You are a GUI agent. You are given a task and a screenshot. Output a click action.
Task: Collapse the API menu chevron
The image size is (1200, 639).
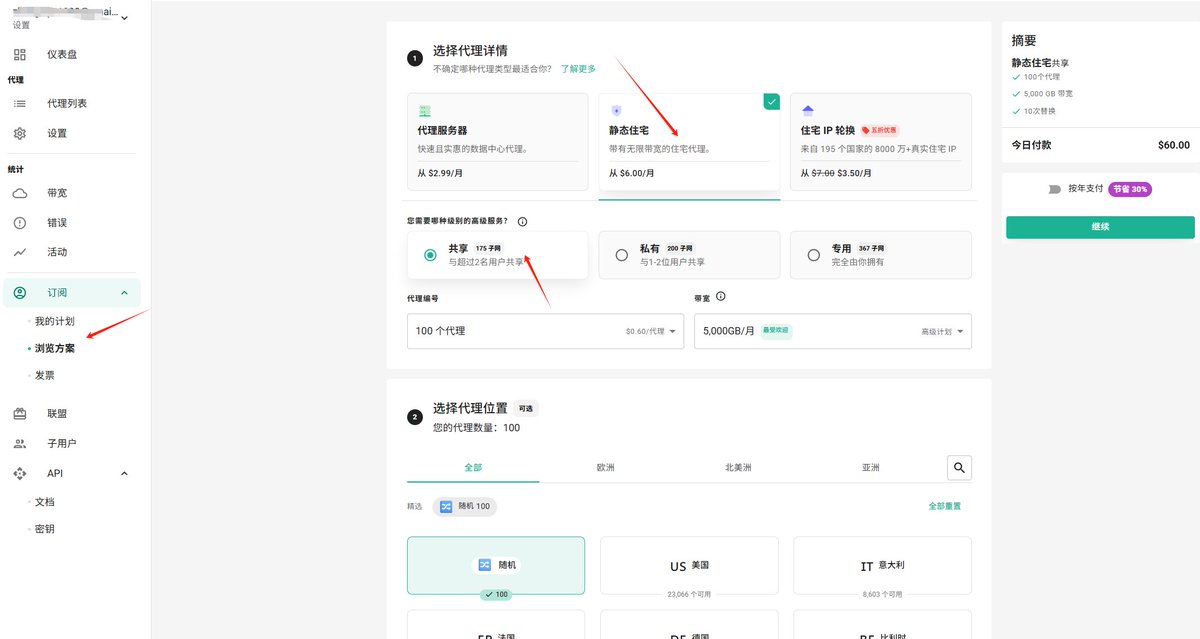[x=124, y=473]
